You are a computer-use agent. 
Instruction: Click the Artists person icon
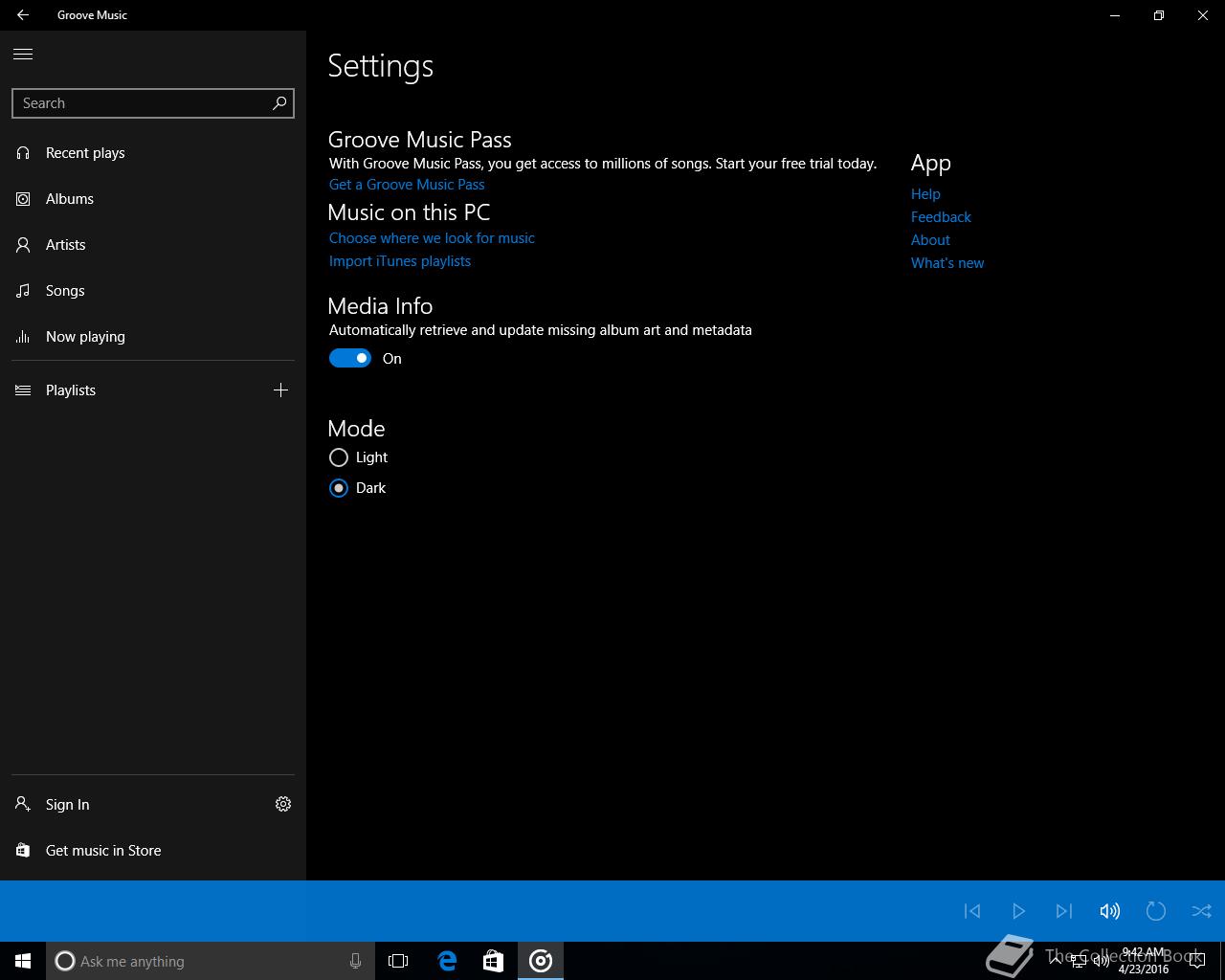tap(23, 245)
